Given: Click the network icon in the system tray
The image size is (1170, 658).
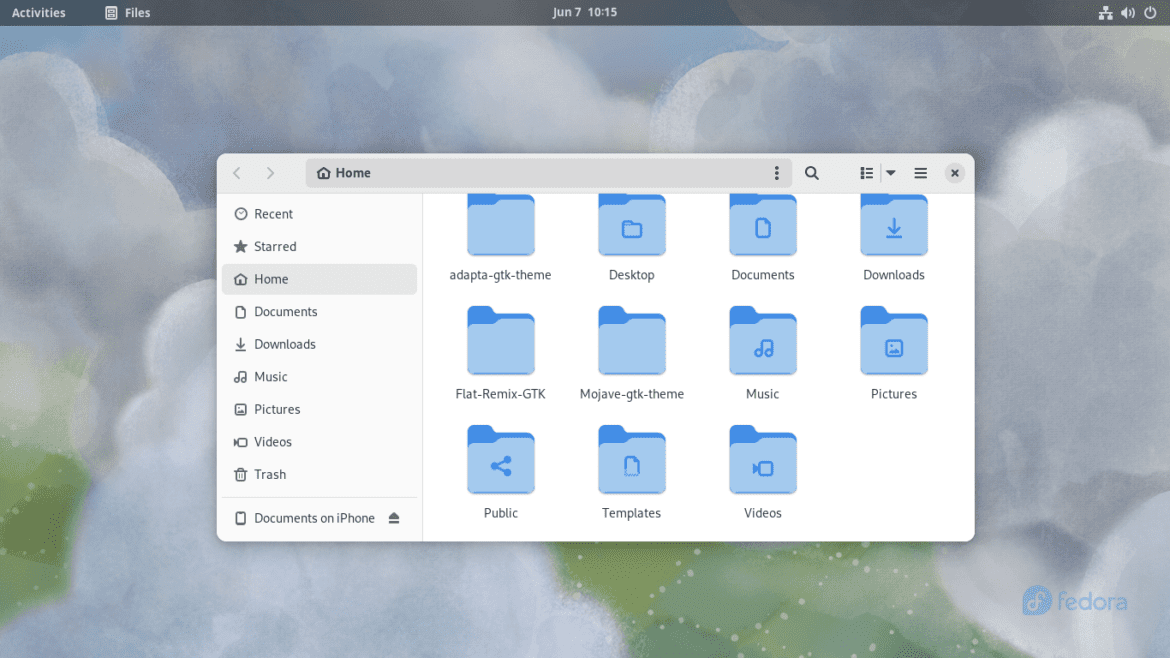Looking at the screenshot, I should click(x=1105, y=12).
